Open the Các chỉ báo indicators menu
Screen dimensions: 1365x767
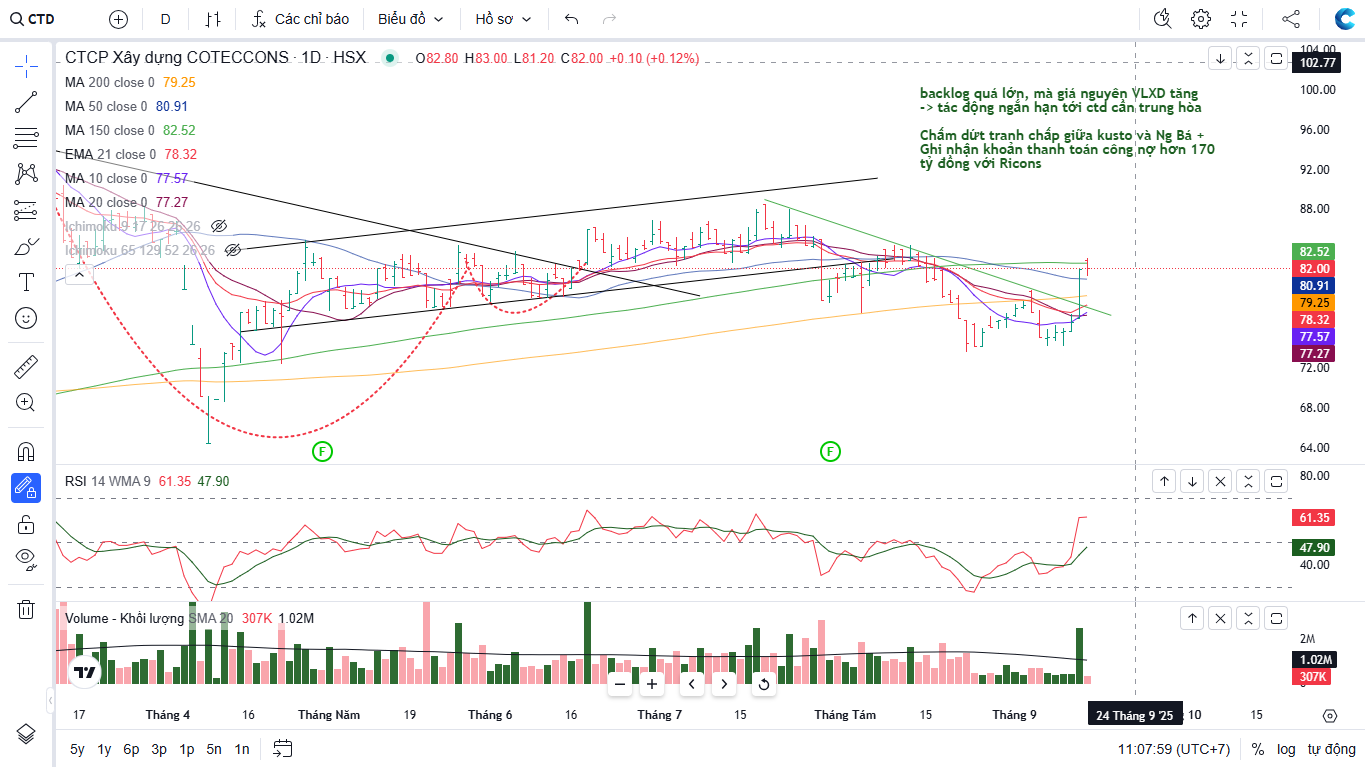coord(300,19)
